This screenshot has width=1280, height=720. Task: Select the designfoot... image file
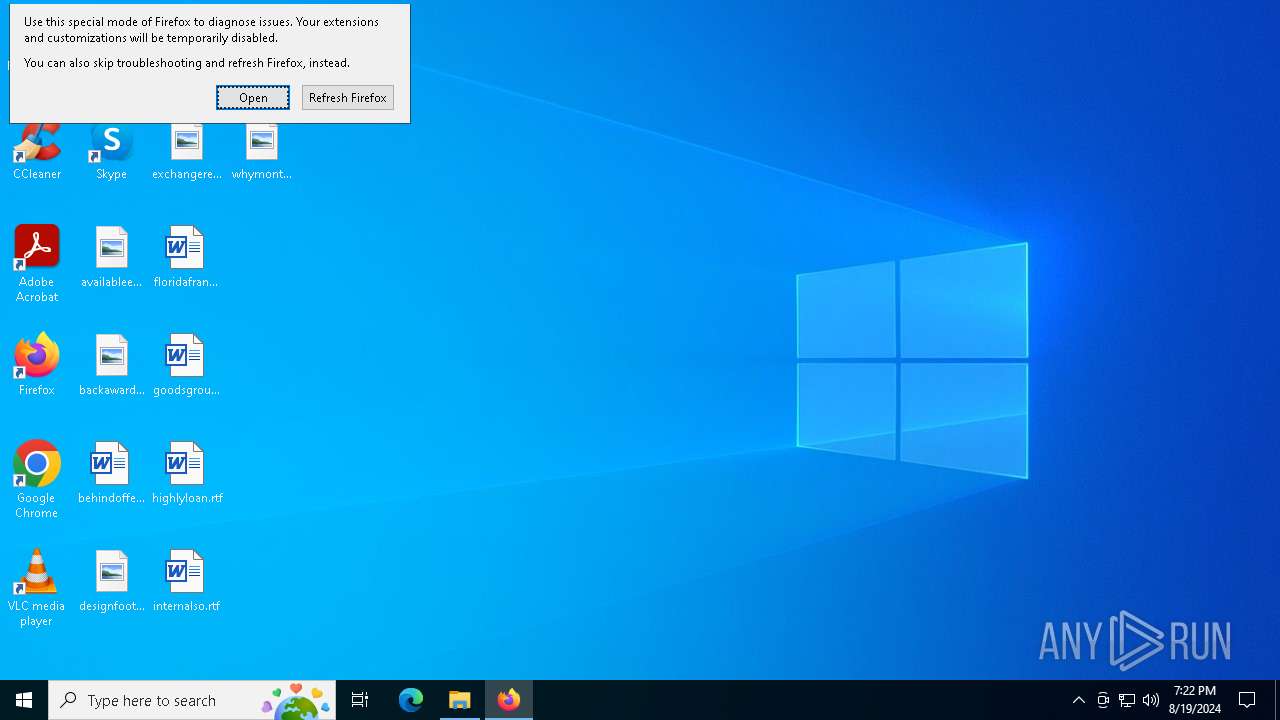coord(111,581)
